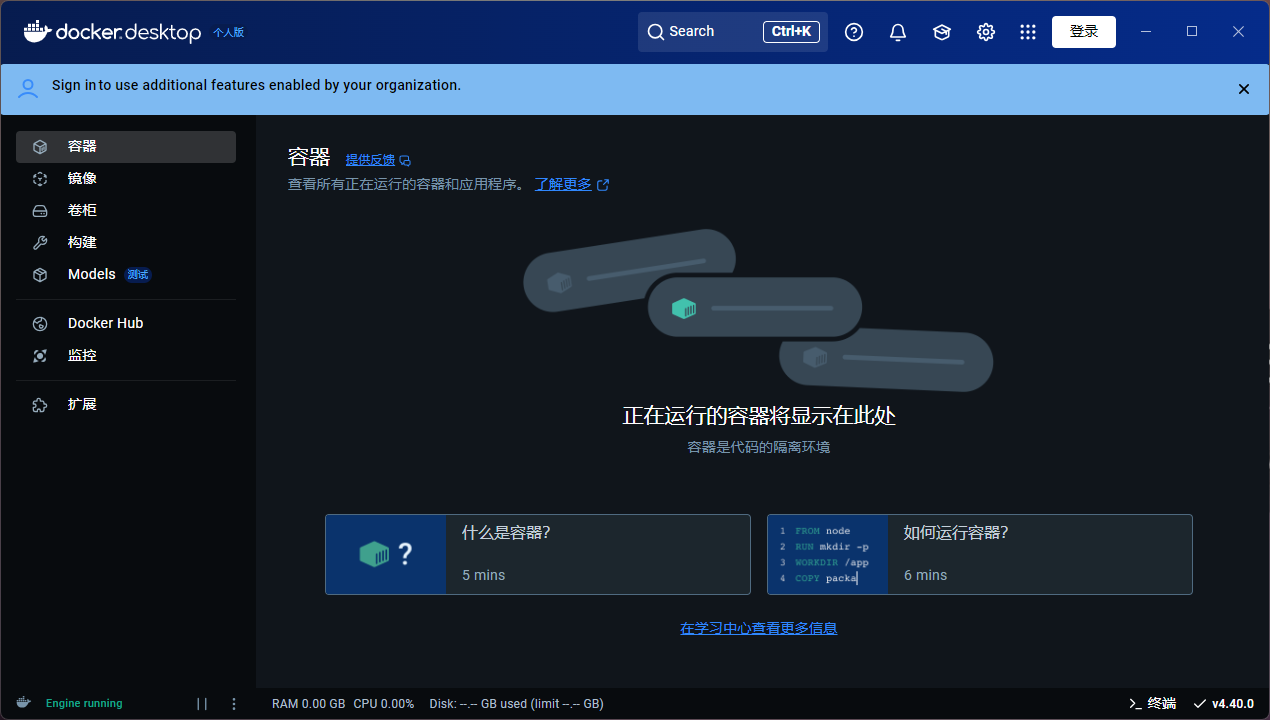
Task: Click the update checkmark icon near v4.40.0
Action: click(x=1200, y=703)
